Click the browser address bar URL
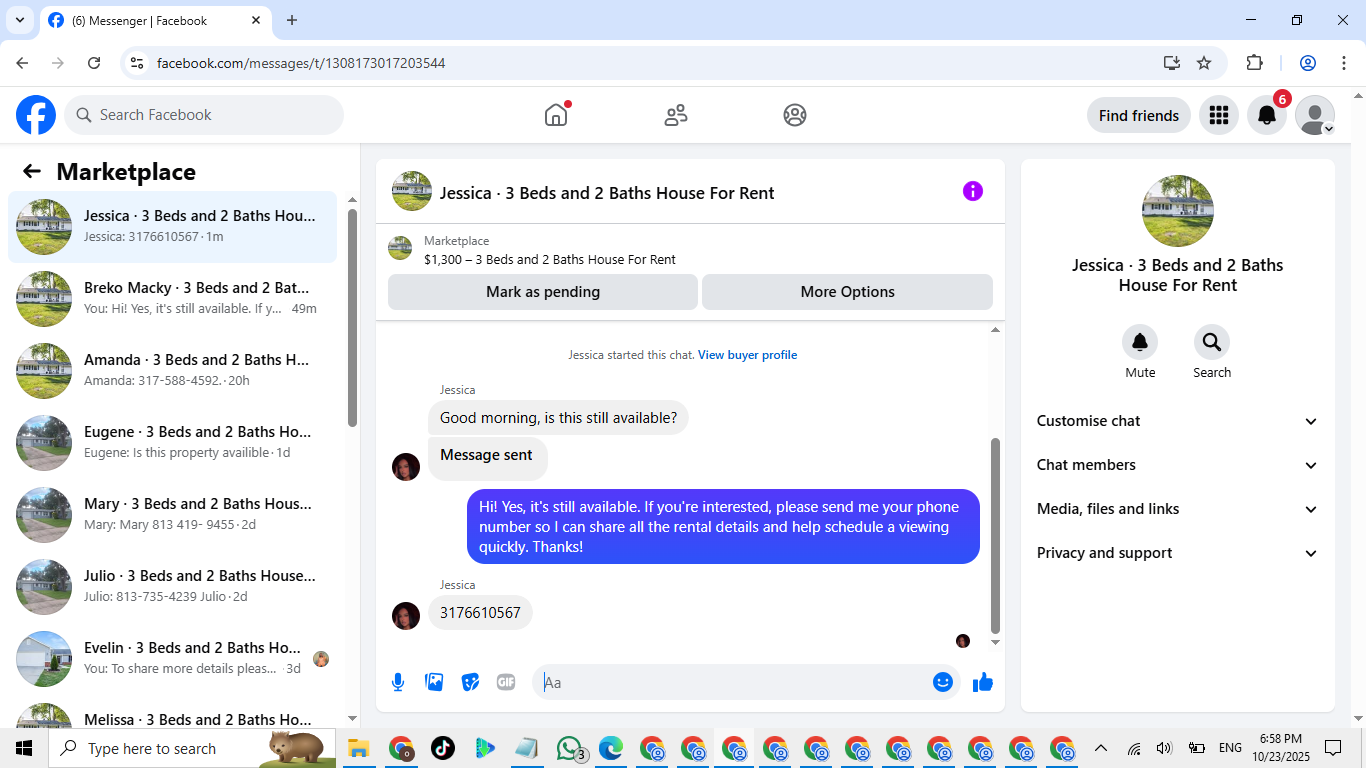The width and height of the screenshot is (1366, 768). tap(301, 63)
